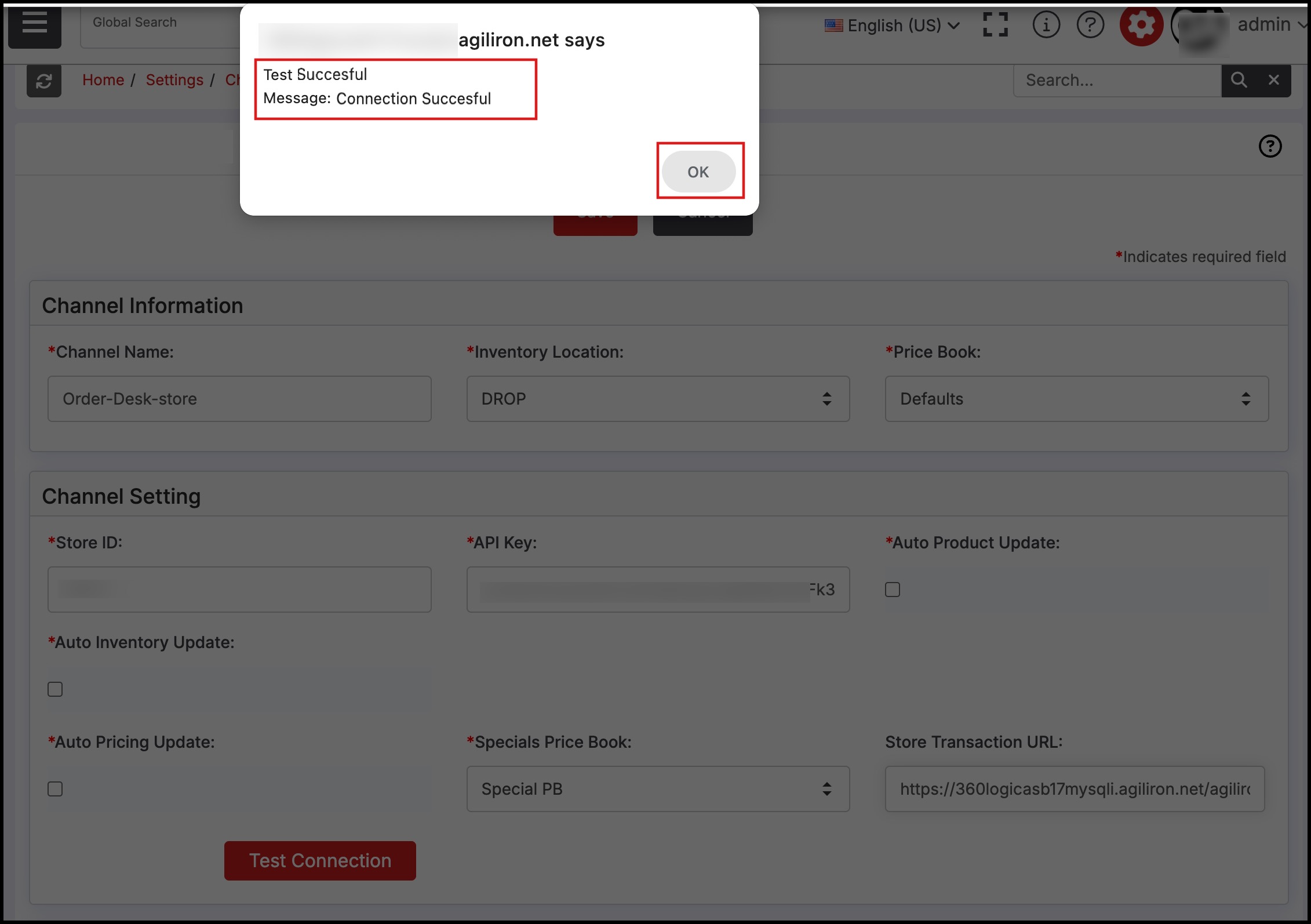
Task: Enable Auto Product Update checkbox
Action: [893, 590]
